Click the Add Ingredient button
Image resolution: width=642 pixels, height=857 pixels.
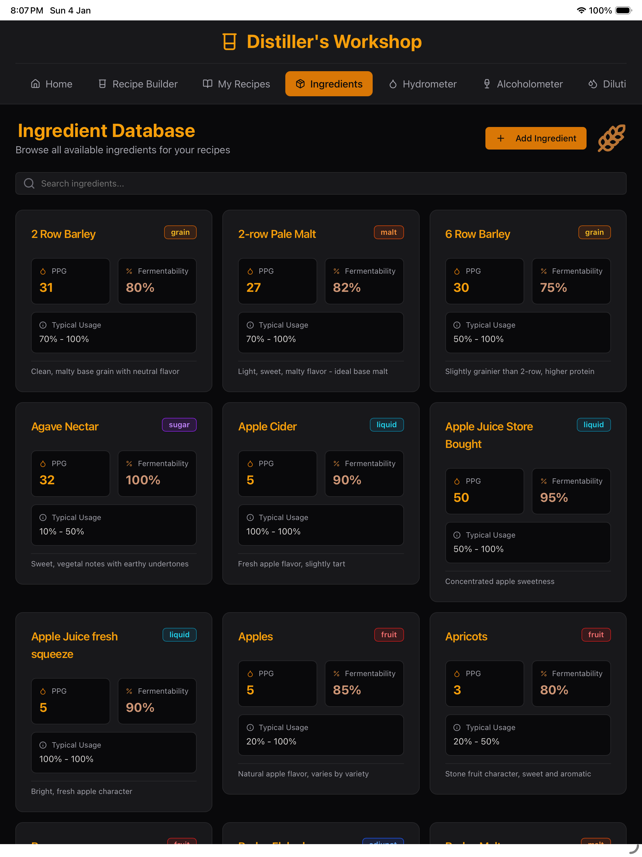coord(536,138)
